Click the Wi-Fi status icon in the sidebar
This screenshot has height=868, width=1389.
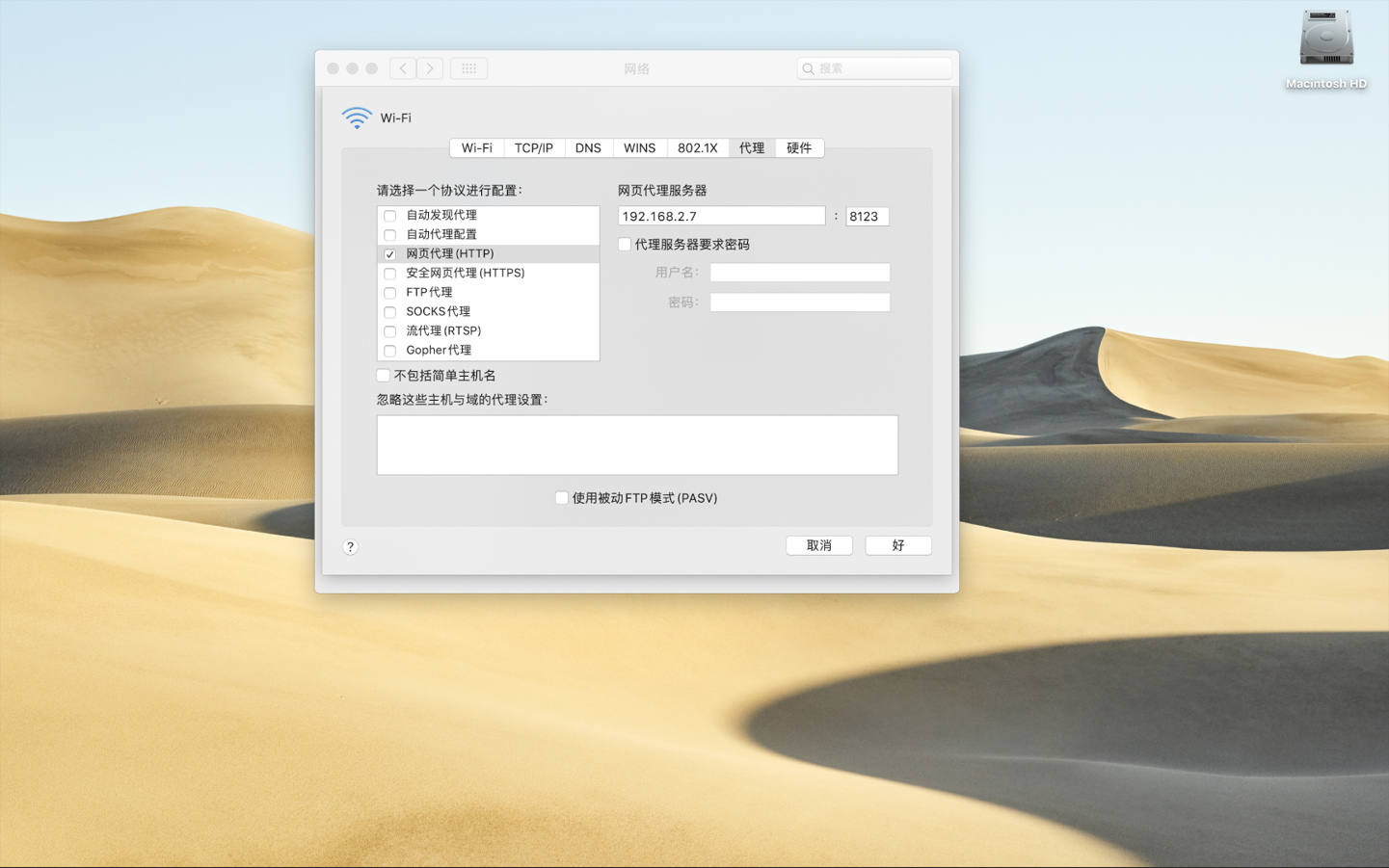pos(357,116)
